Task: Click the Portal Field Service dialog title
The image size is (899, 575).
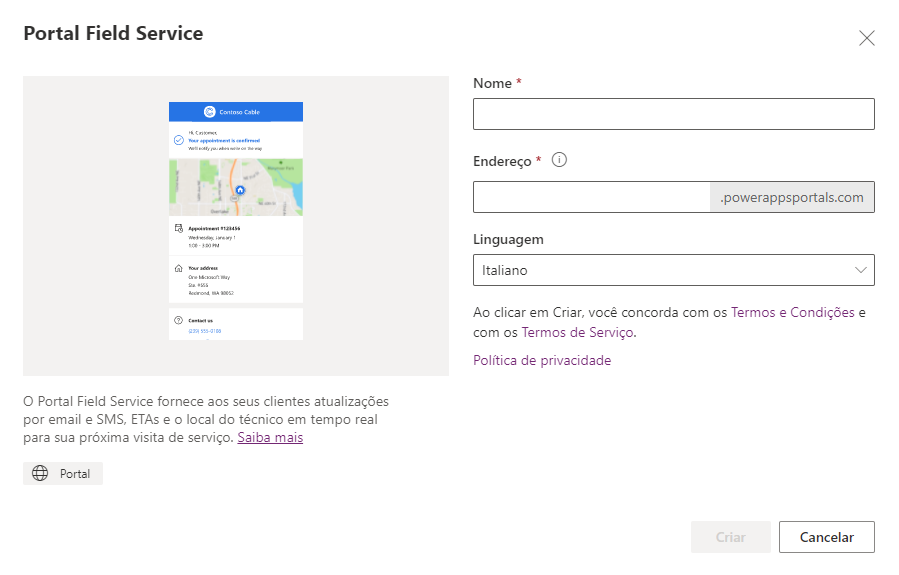Action: (x=113, y=33)
